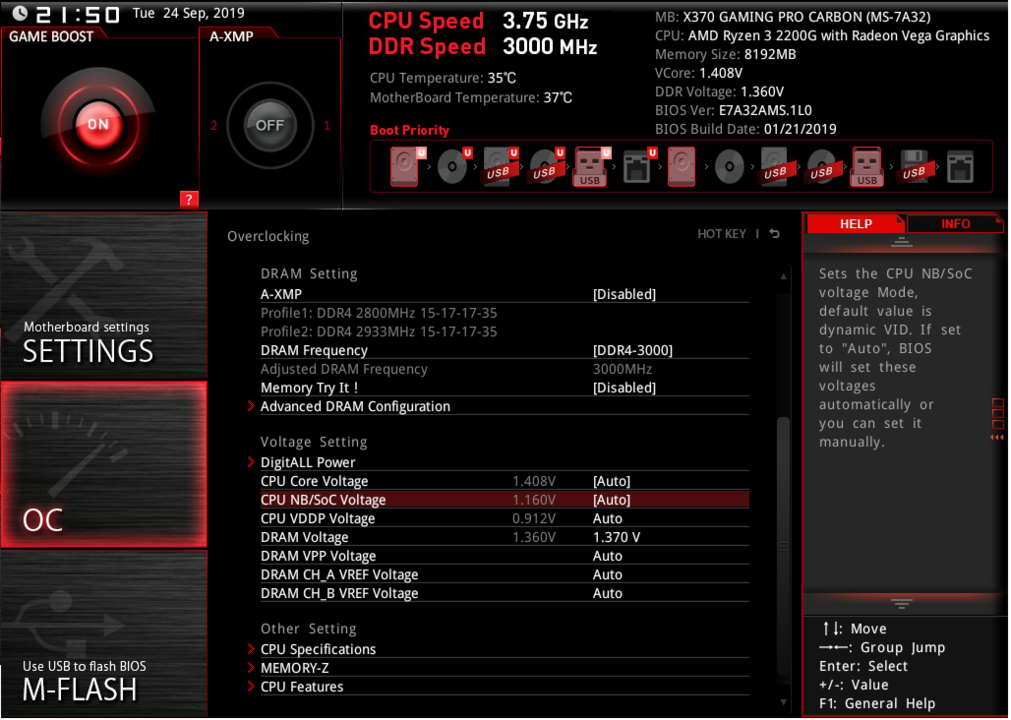Switch to the HELP tab

pyautogui.click(x=855, y=224)
